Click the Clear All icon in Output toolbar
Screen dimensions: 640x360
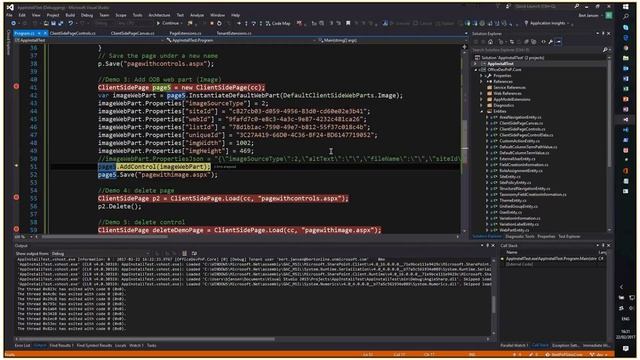click(x=184, y=253)
